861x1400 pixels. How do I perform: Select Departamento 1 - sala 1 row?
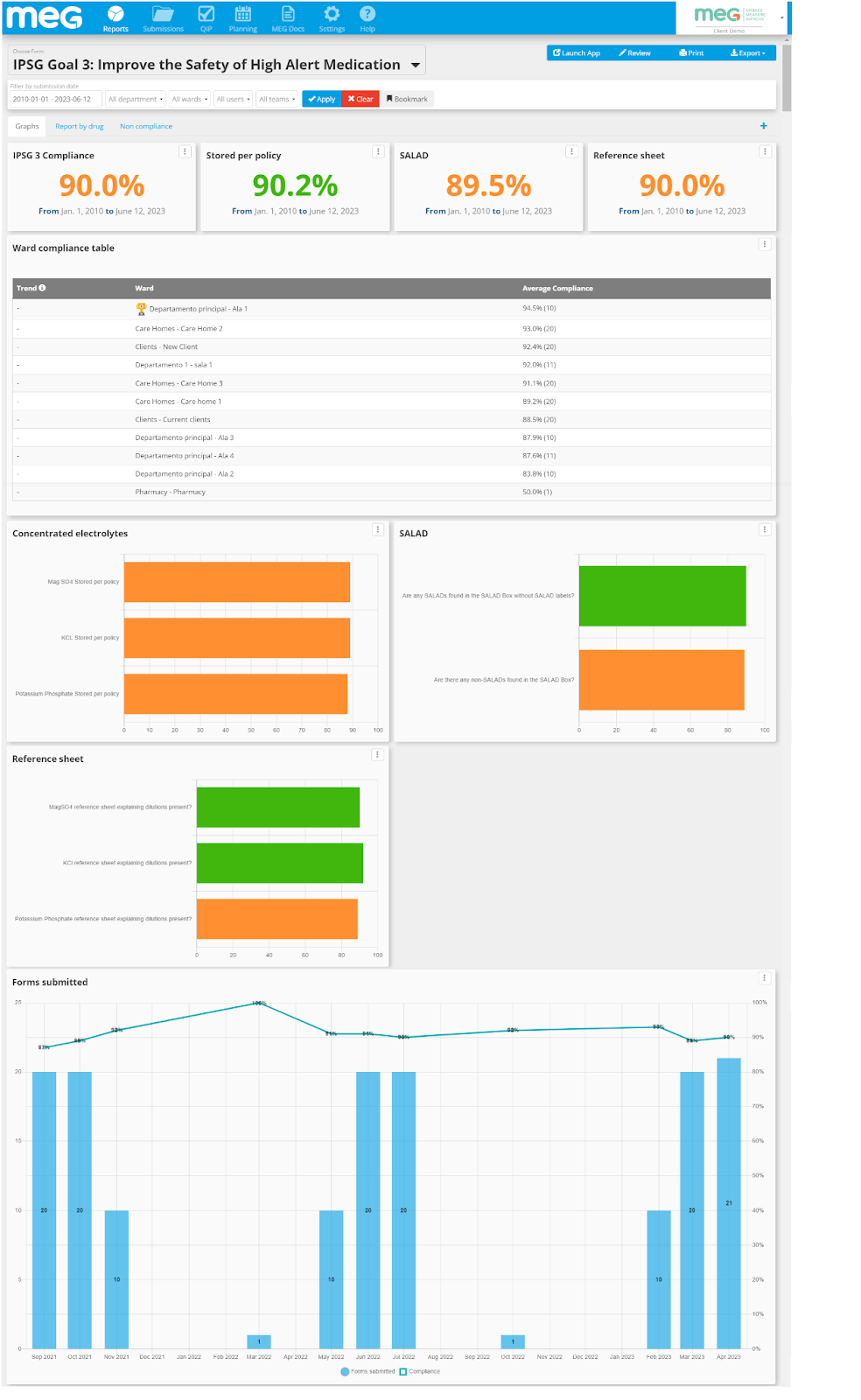tap(392, 365)
